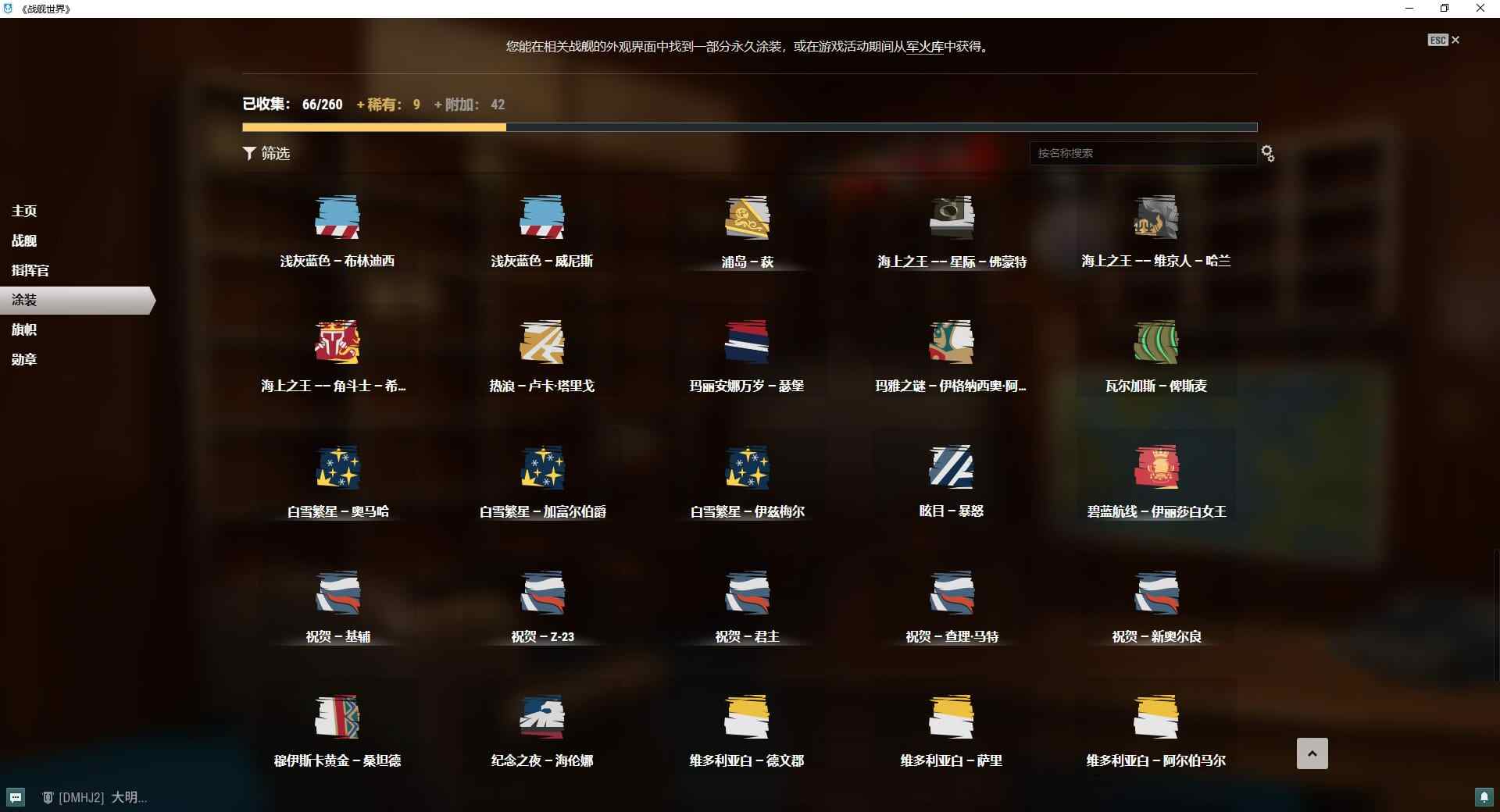Select the 白雪繁星－伊兹梅尔 camouflage
Image resolution: width=1500 pixels, height=812 pixels.
coord(748,476)
